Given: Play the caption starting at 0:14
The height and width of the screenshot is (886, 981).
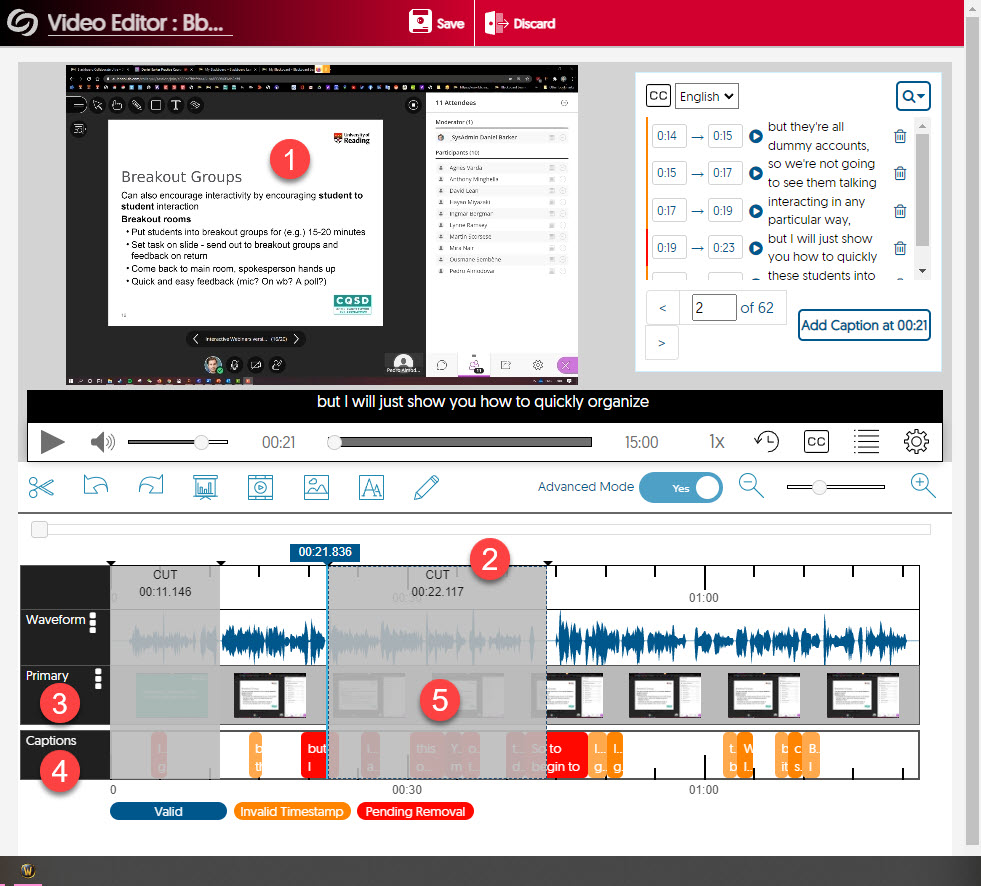Looking at the screenshot, I should pyautogui.click(x=755, y=136).
